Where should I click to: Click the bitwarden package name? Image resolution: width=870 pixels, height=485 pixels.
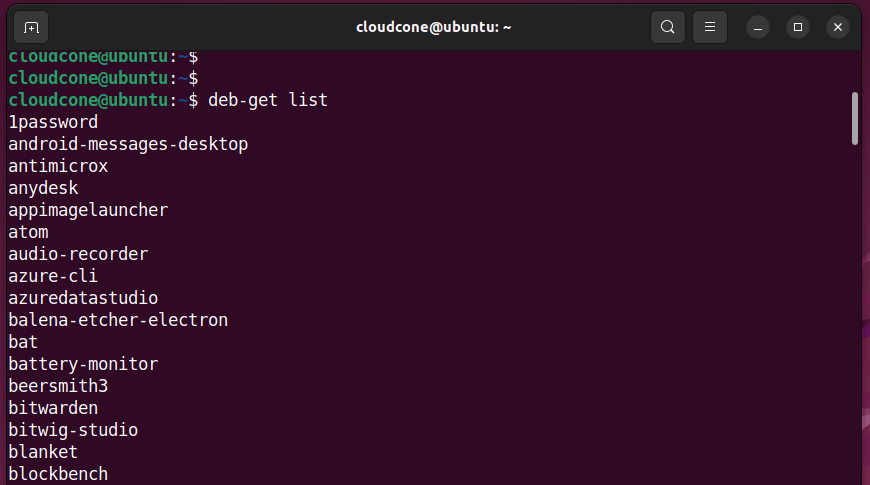pyautogui.click(x=53, y=408)
